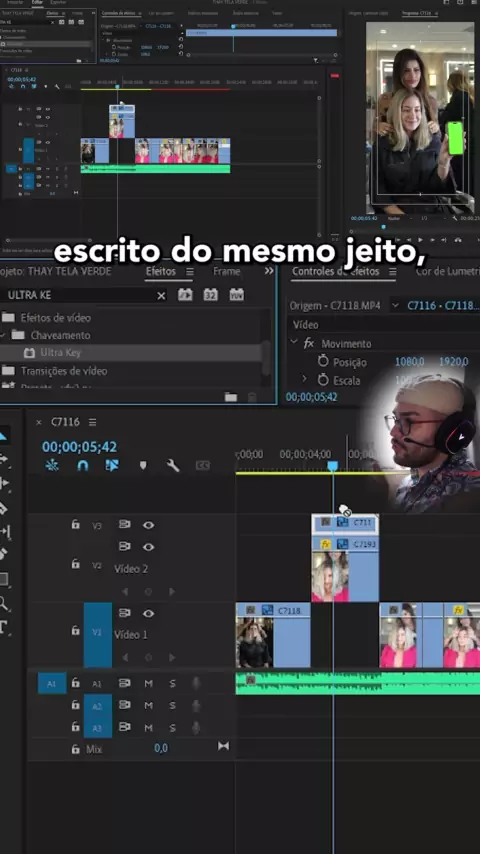Viewport: 480px width, 854px height.
Task: Click the YUV effects filter icon
Action: [236, 295]
